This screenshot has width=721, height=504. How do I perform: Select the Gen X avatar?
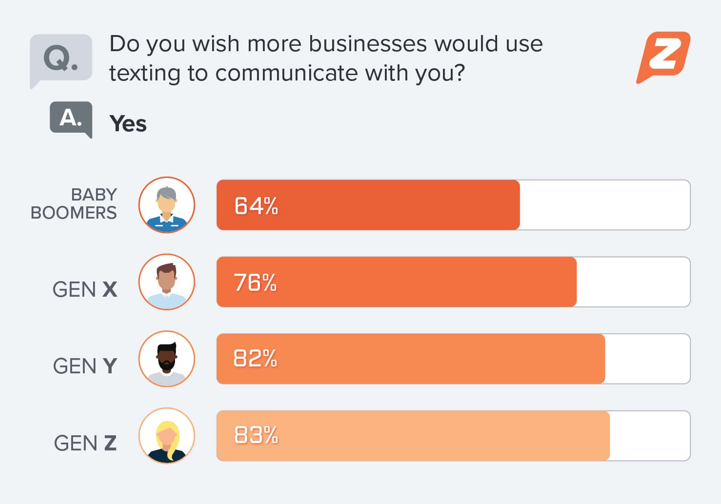pyautogui.click(x=167, y=282)
